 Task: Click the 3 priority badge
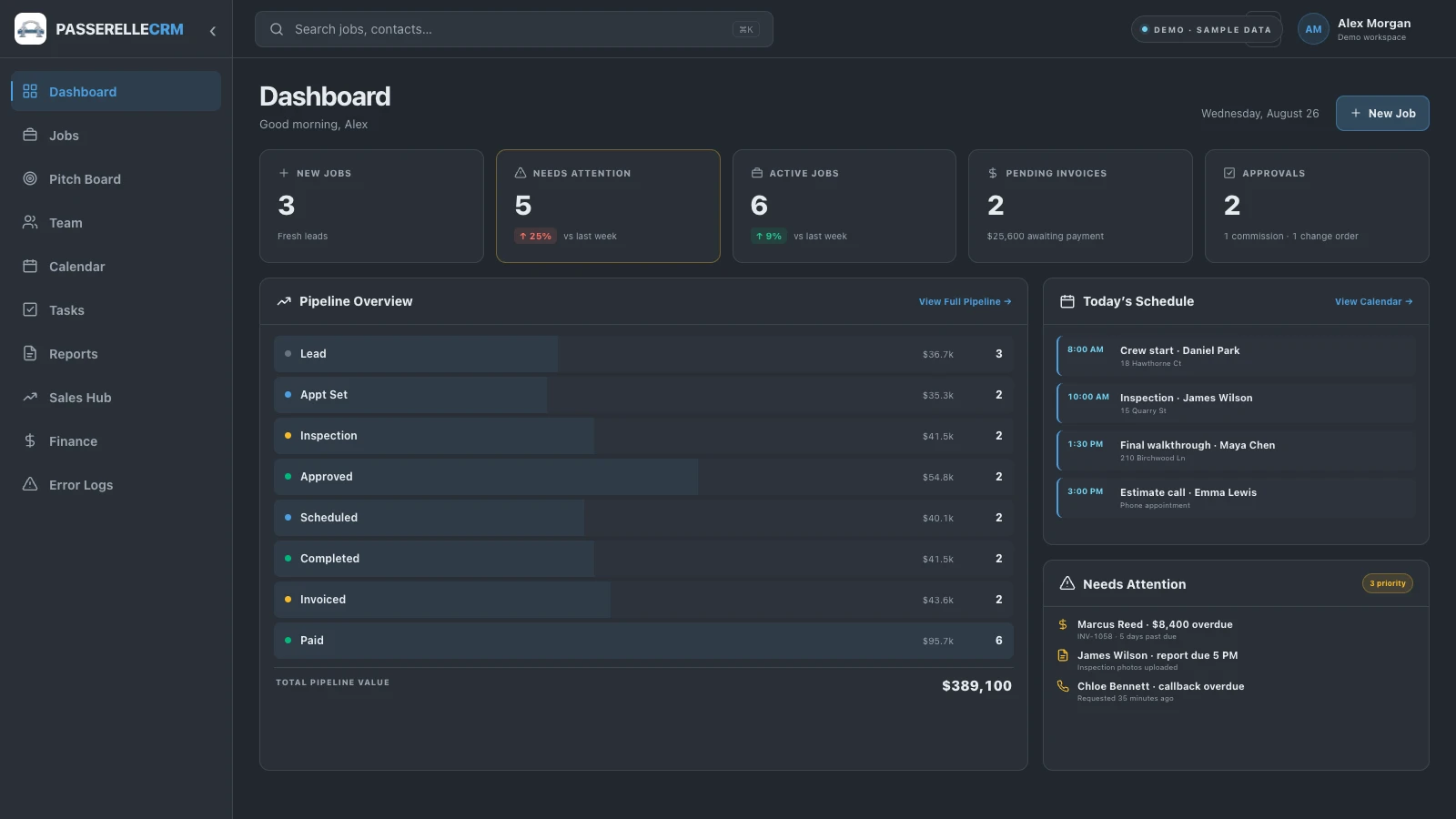(1388, 583)
